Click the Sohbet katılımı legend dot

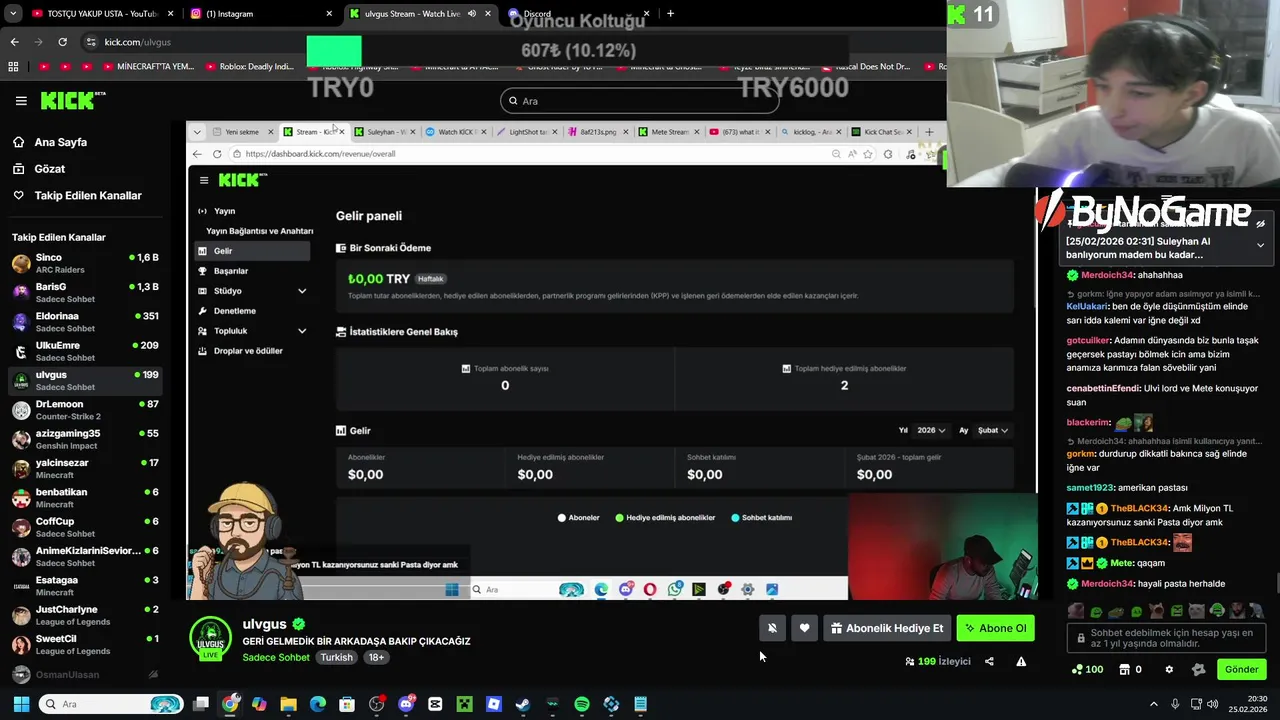click(x=735, y=518)
